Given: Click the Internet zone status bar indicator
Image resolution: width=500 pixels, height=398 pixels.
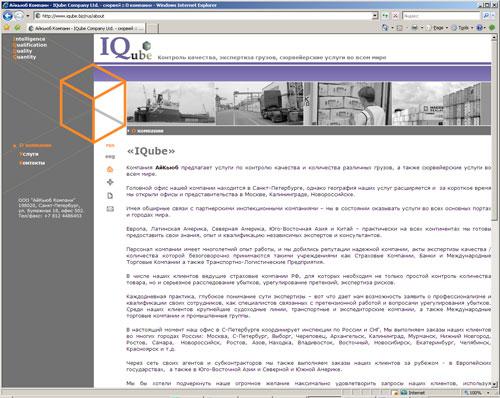Looking at the screenshot, I should (x=413, y=393).
